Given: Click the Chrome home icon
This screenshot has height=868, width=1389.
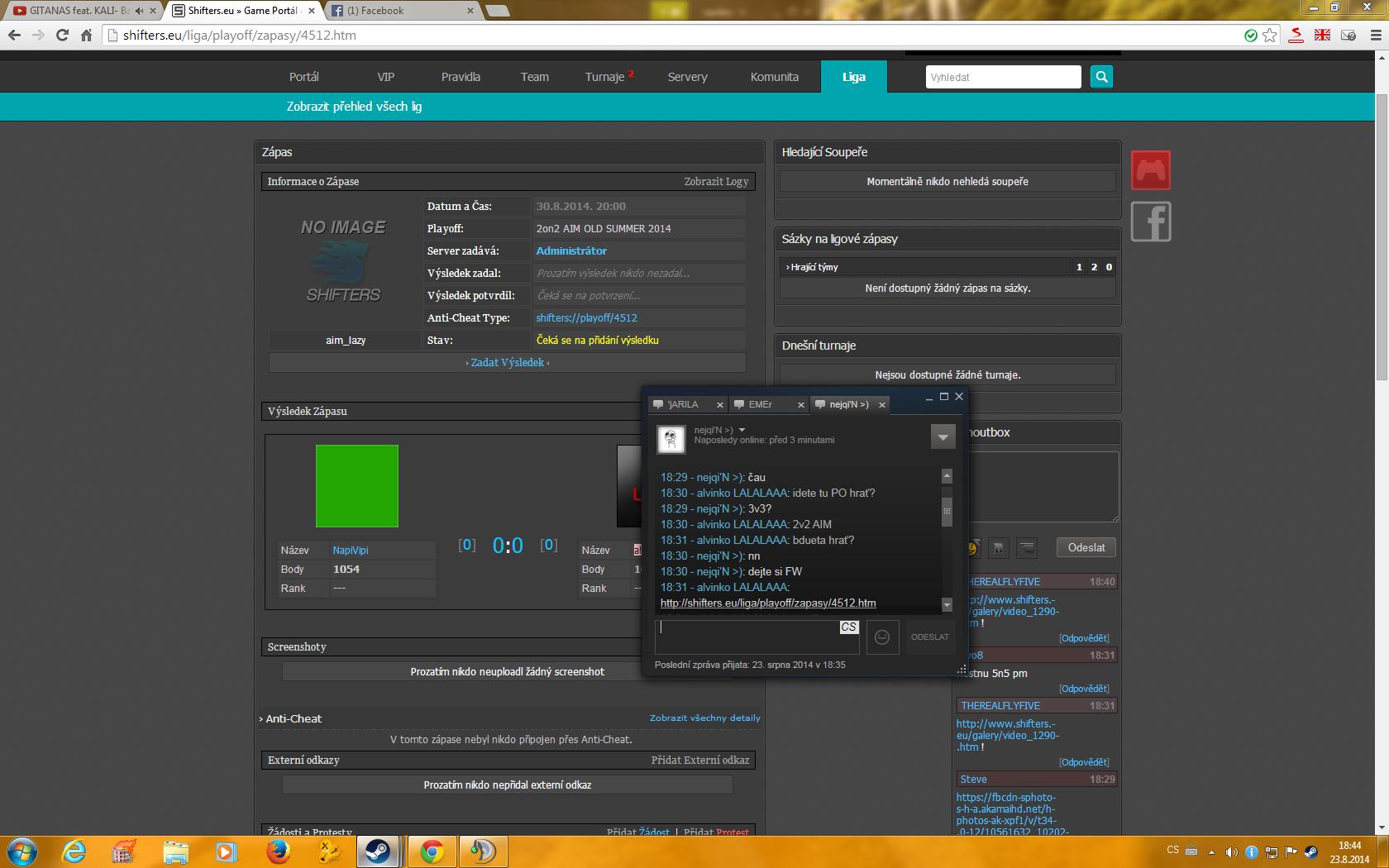Looking at the screenshot, I should coord(86,36).
